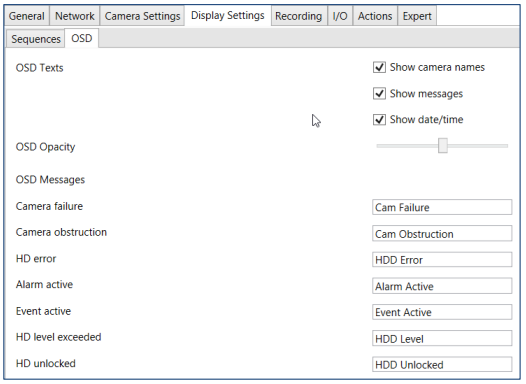Focus the Cam Obstruction input field
The image size is (526, 384).
click(x=442, y=233)
